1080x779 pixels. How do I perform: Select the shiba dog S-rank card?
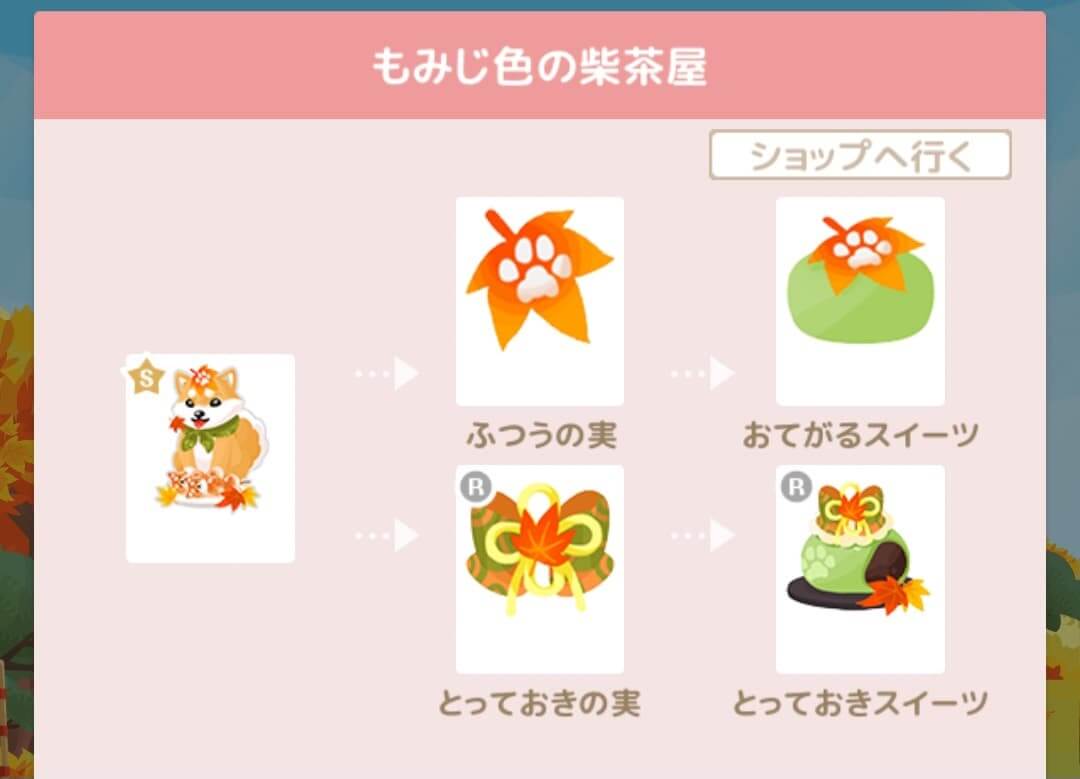pyautogui.click(x=210, y=458)
